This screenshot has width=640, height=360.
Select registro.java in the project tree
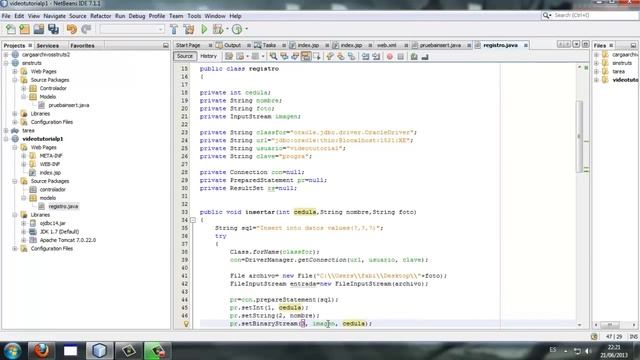[x=63, y=206]
